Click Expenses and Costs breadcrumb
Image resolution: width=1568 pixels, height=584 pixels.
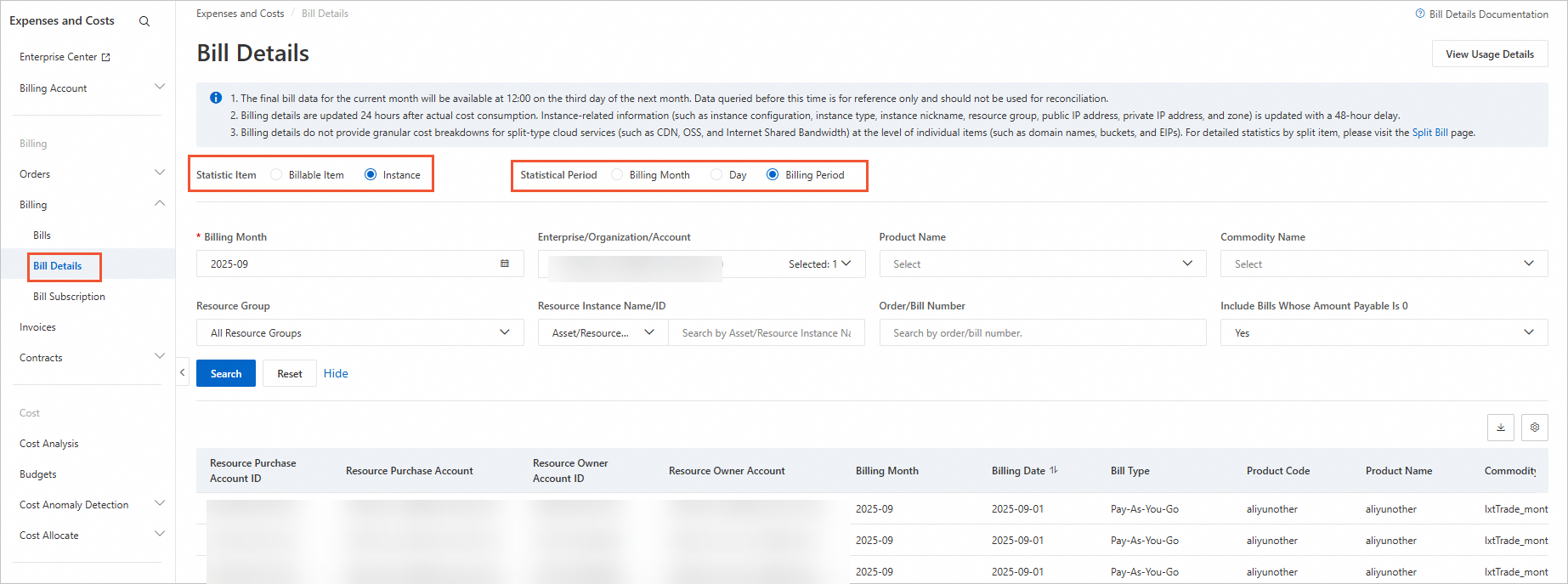point(240,14)
